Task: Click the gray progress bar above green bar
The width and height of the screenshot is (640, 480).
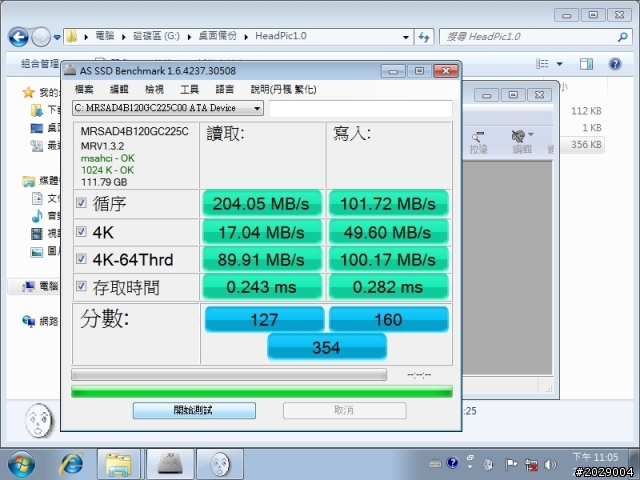Action: tap(229, 374)
